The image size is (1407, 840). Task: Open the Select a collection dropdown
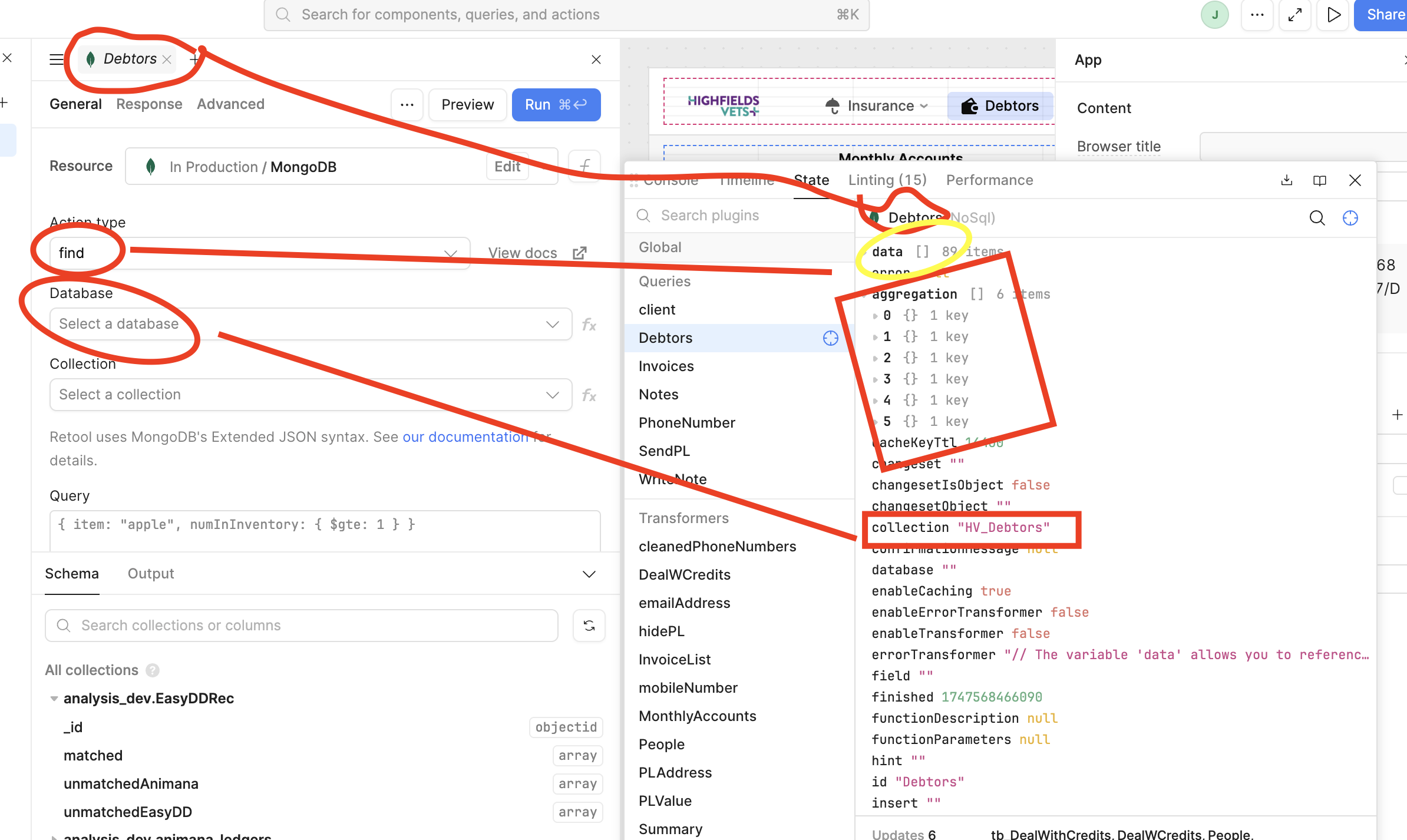311,395
